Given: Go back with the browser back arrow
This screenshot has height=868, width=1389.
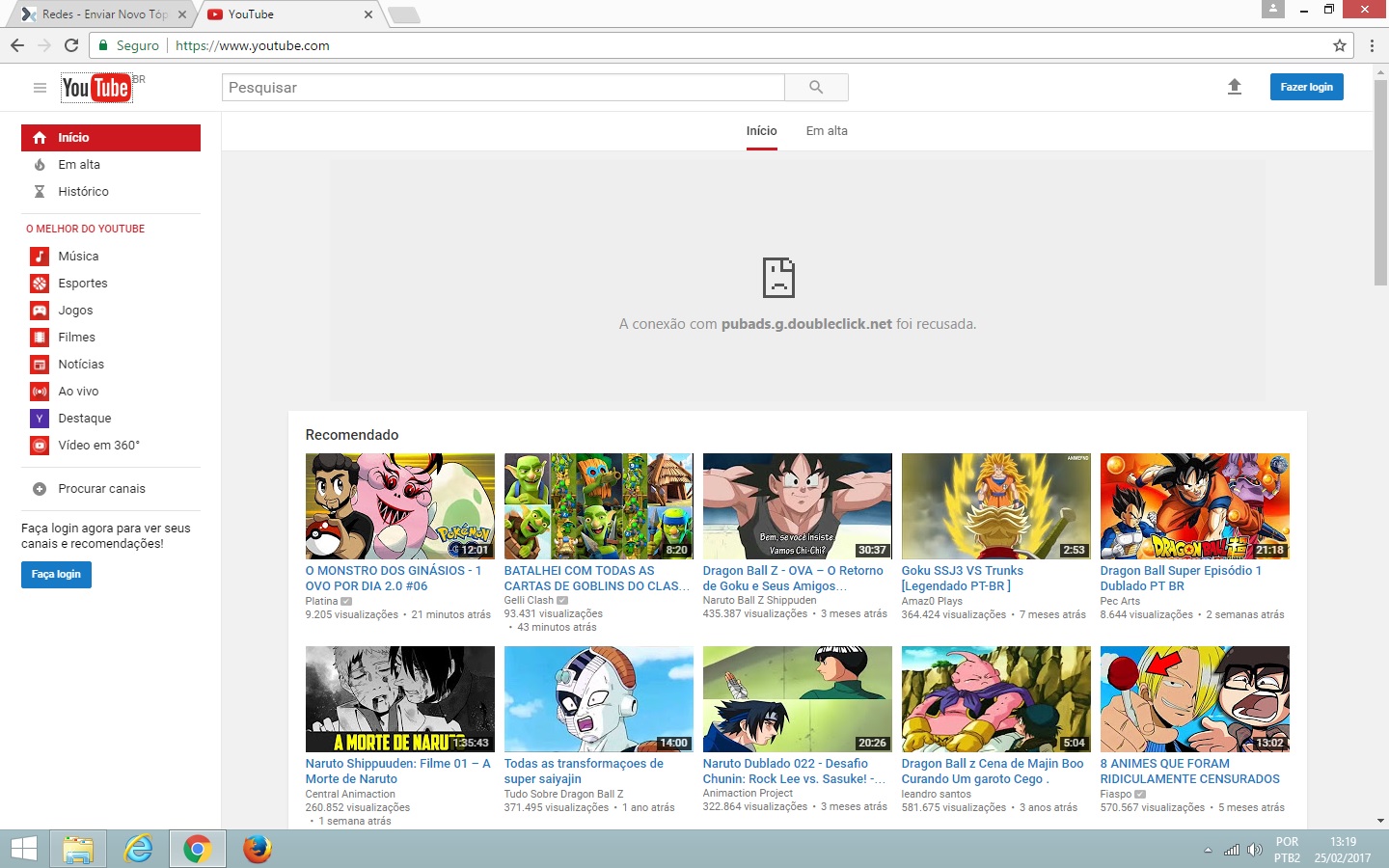Looking at the screenshot, I should (17, 45).
